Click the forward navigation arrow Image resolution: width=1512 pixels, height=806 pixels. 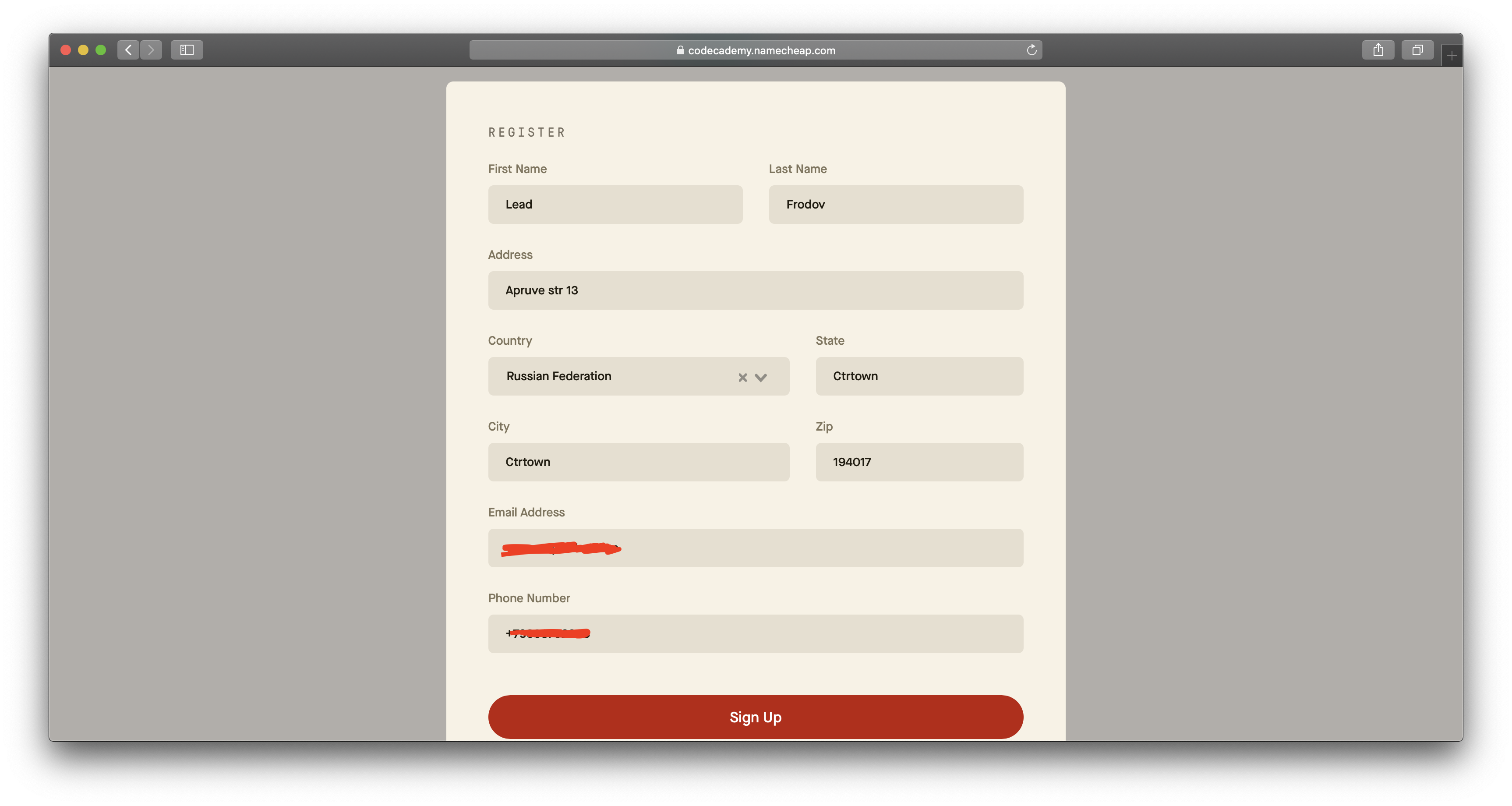(x=151, y=49)
